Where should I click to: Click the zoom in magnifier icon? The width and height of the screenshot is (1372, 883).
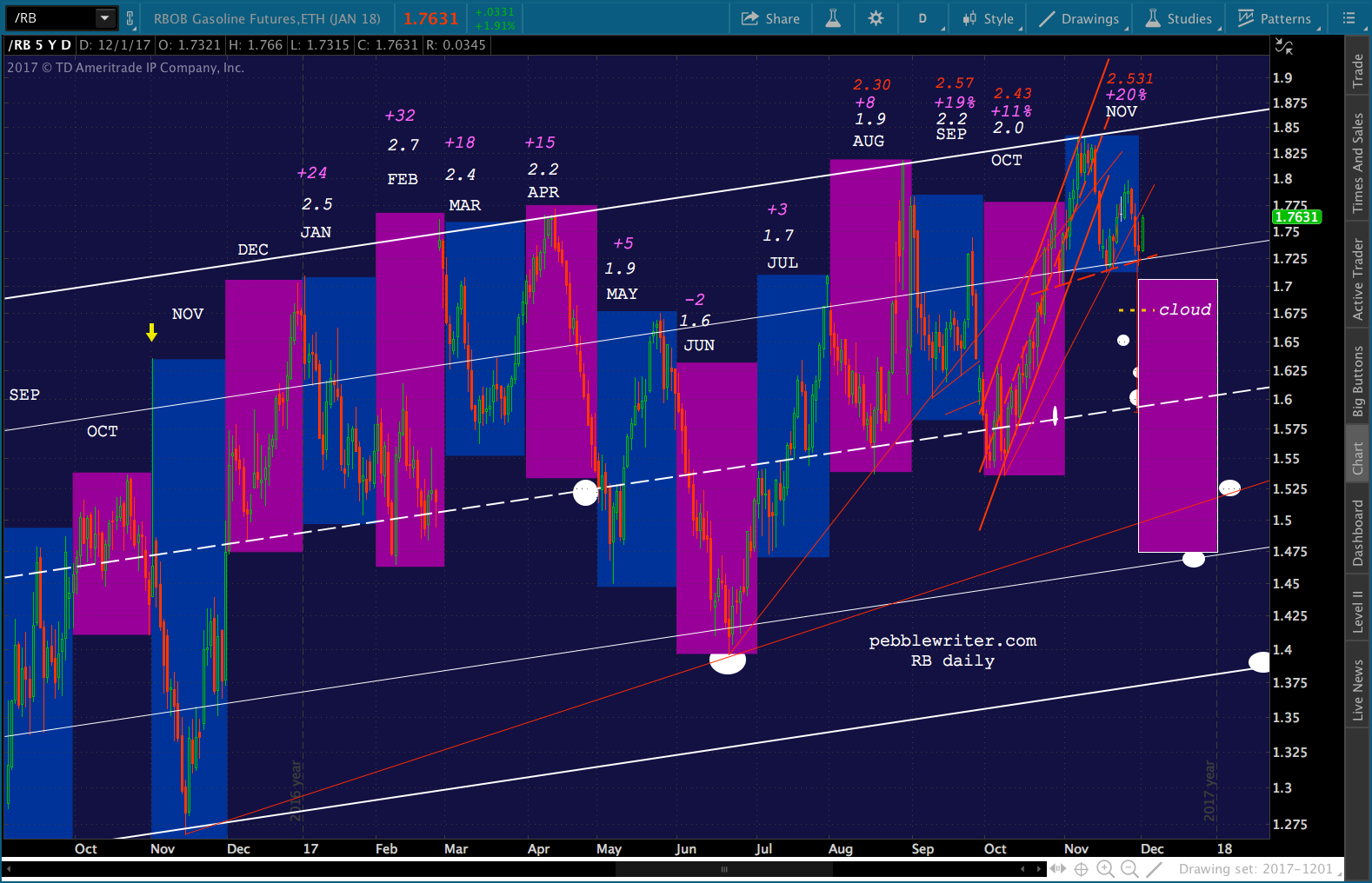coord(1105,869)
